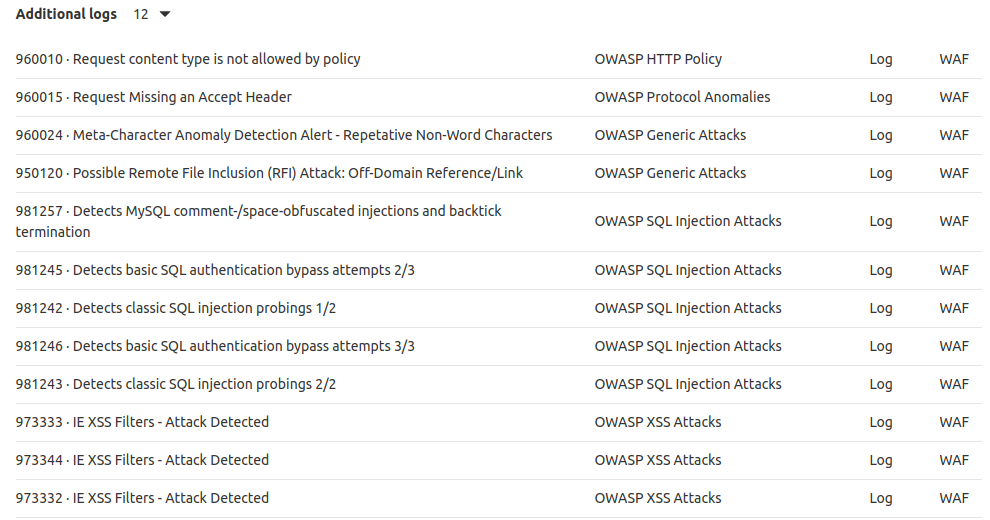
Task: Select rule 950120 Possible Remote File Inclusion
Action: [269, 173]
